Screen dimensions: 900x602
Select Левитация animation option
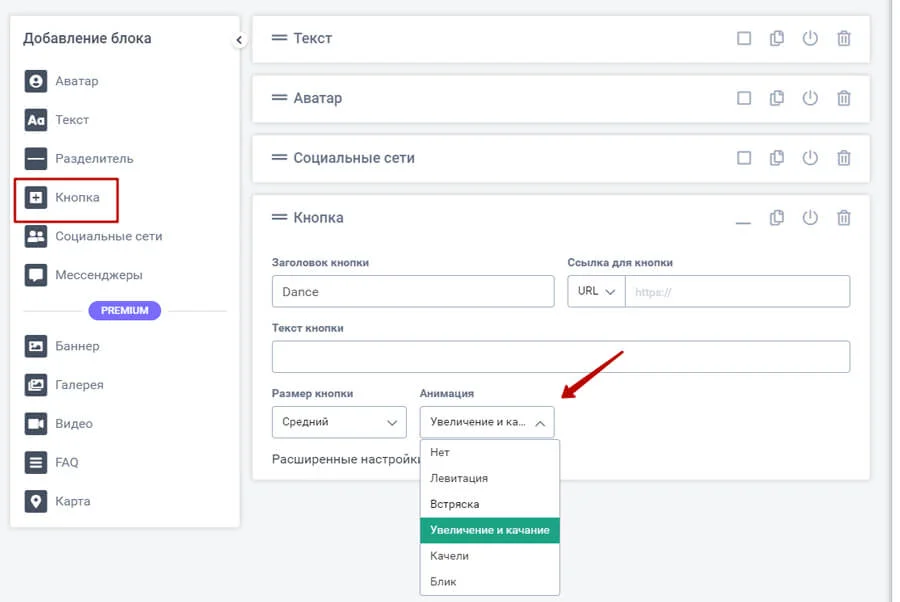click(x=459, y=478)
